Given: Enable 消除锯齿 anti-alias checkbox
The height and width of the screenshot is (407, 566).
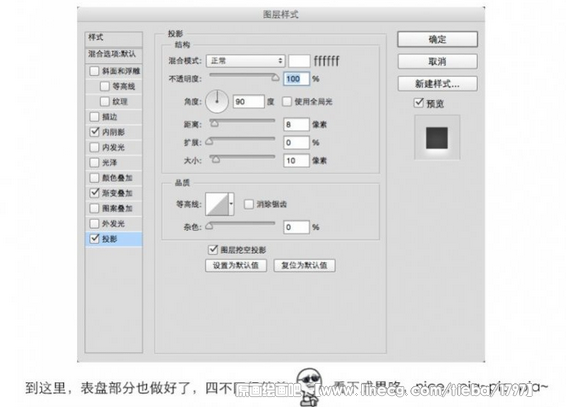Looking at the screenshot, I should [249, 204].
